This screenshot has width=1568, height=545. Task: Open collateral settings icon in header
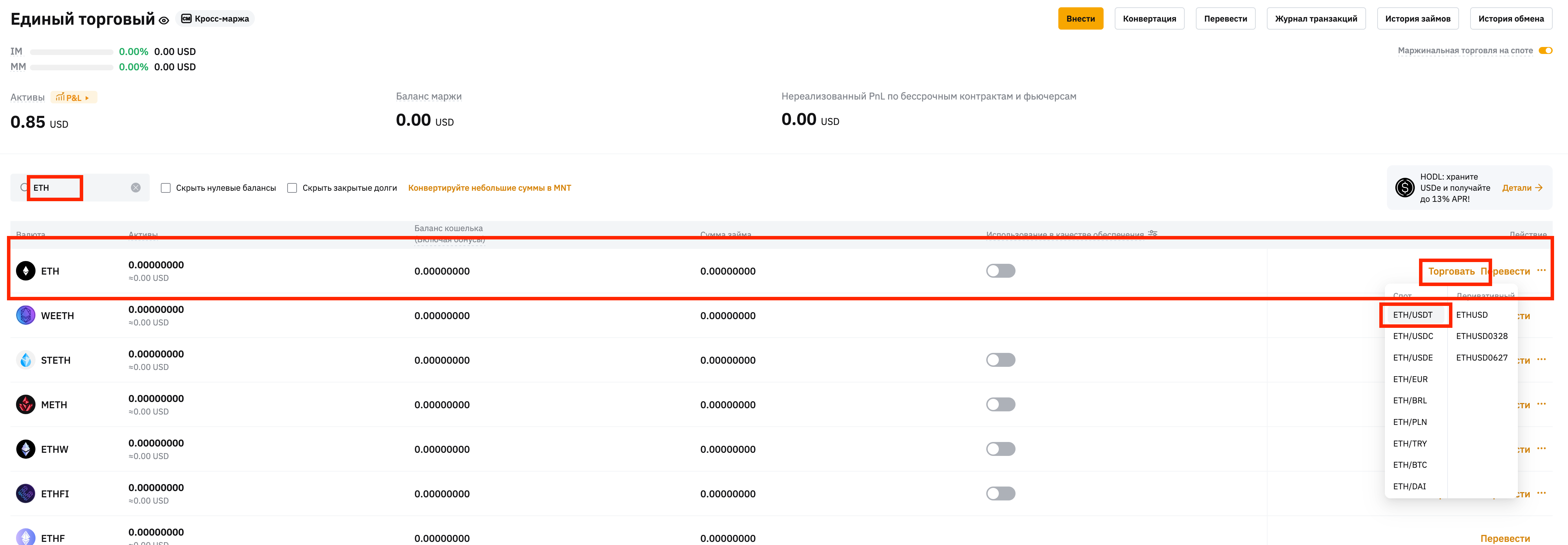[x=1152, y=234]
